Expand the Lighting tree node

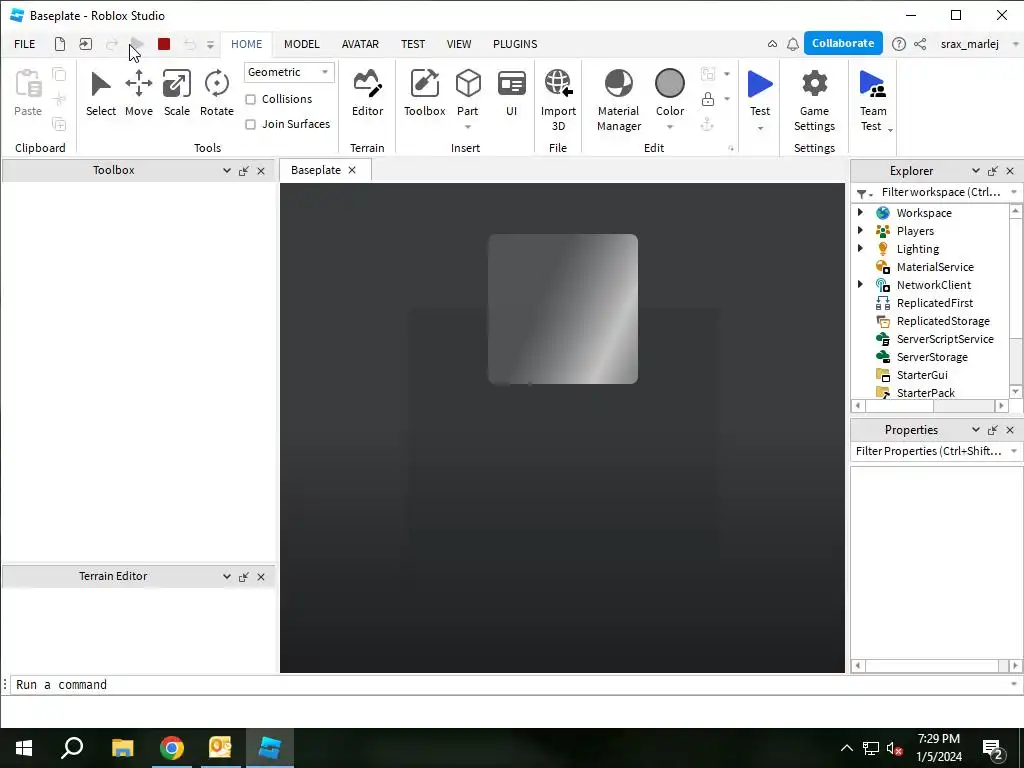pos(861,248)
